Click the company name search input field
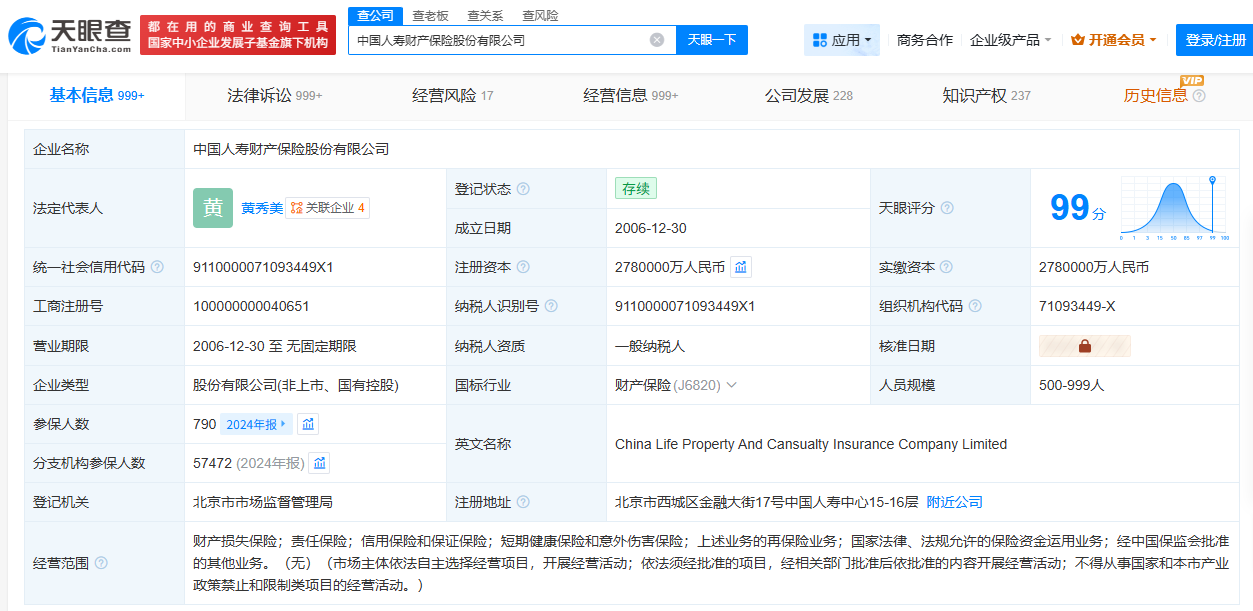Screen dimensions: 1253x611 500,40
